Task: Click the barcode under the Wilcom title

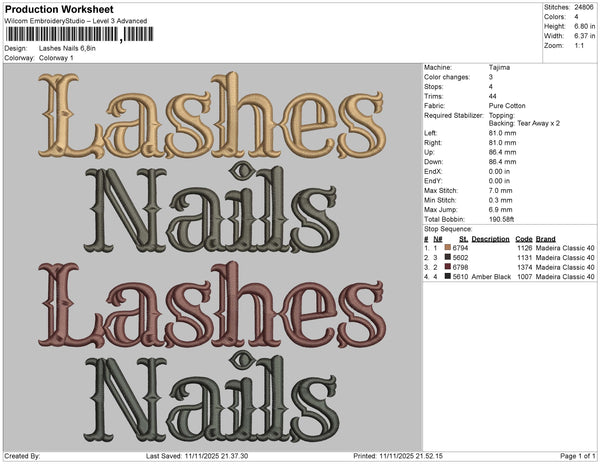Action: pyautogui.click(x=80, y=34)
